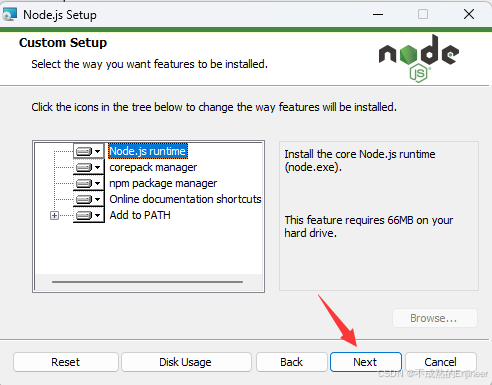Select the Node.js runtime tree item
The image size is (492, 385).
148,151
